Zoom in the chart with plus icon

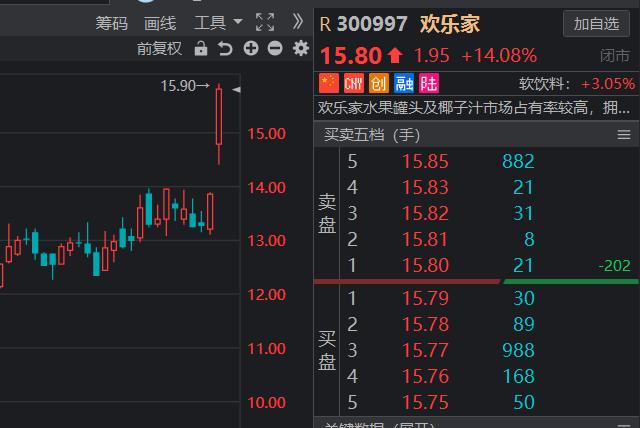click(x=251, y=48)
